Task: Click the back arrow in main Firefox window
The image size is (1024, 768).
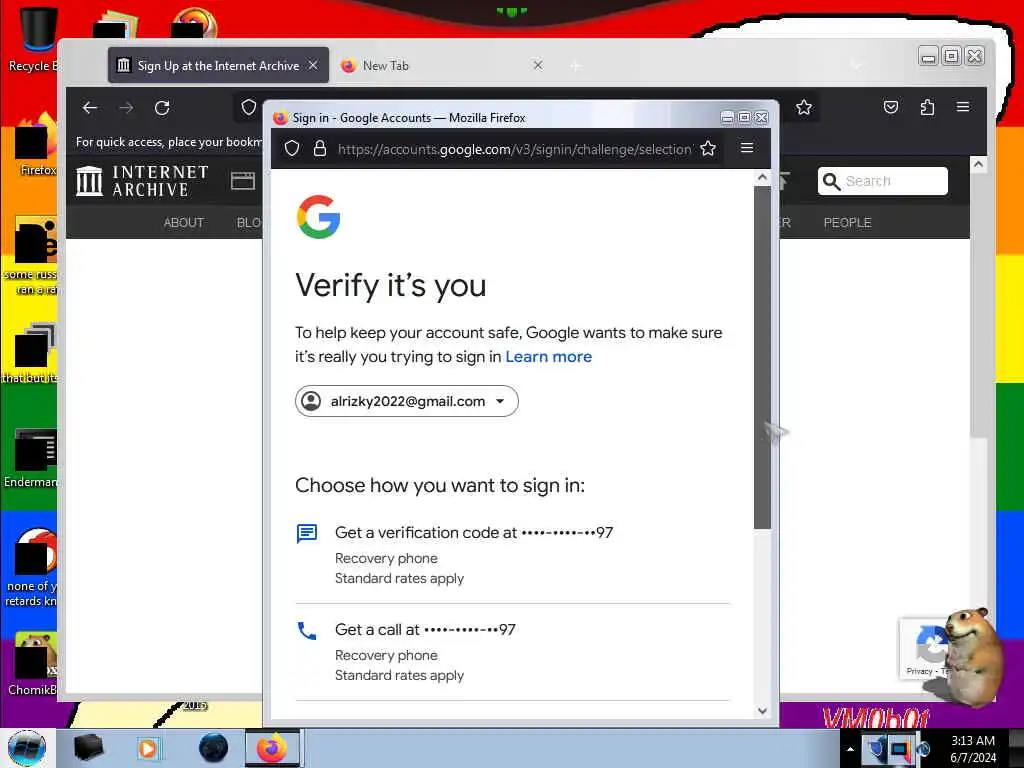Action: 90,108
